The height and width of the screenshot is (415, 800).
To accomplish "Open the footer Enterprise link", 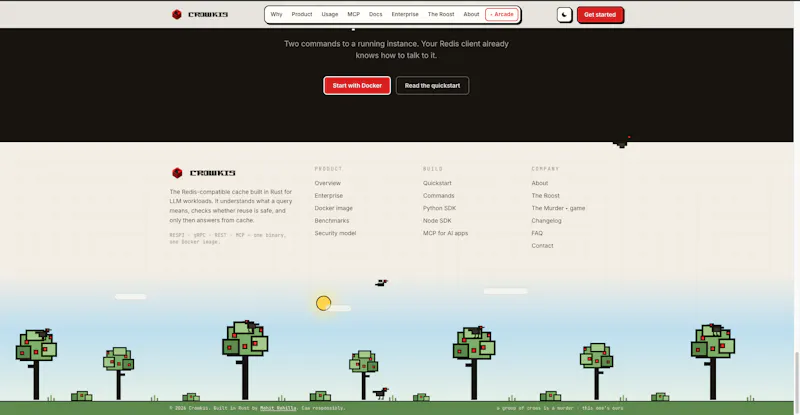I will point(329,196).
